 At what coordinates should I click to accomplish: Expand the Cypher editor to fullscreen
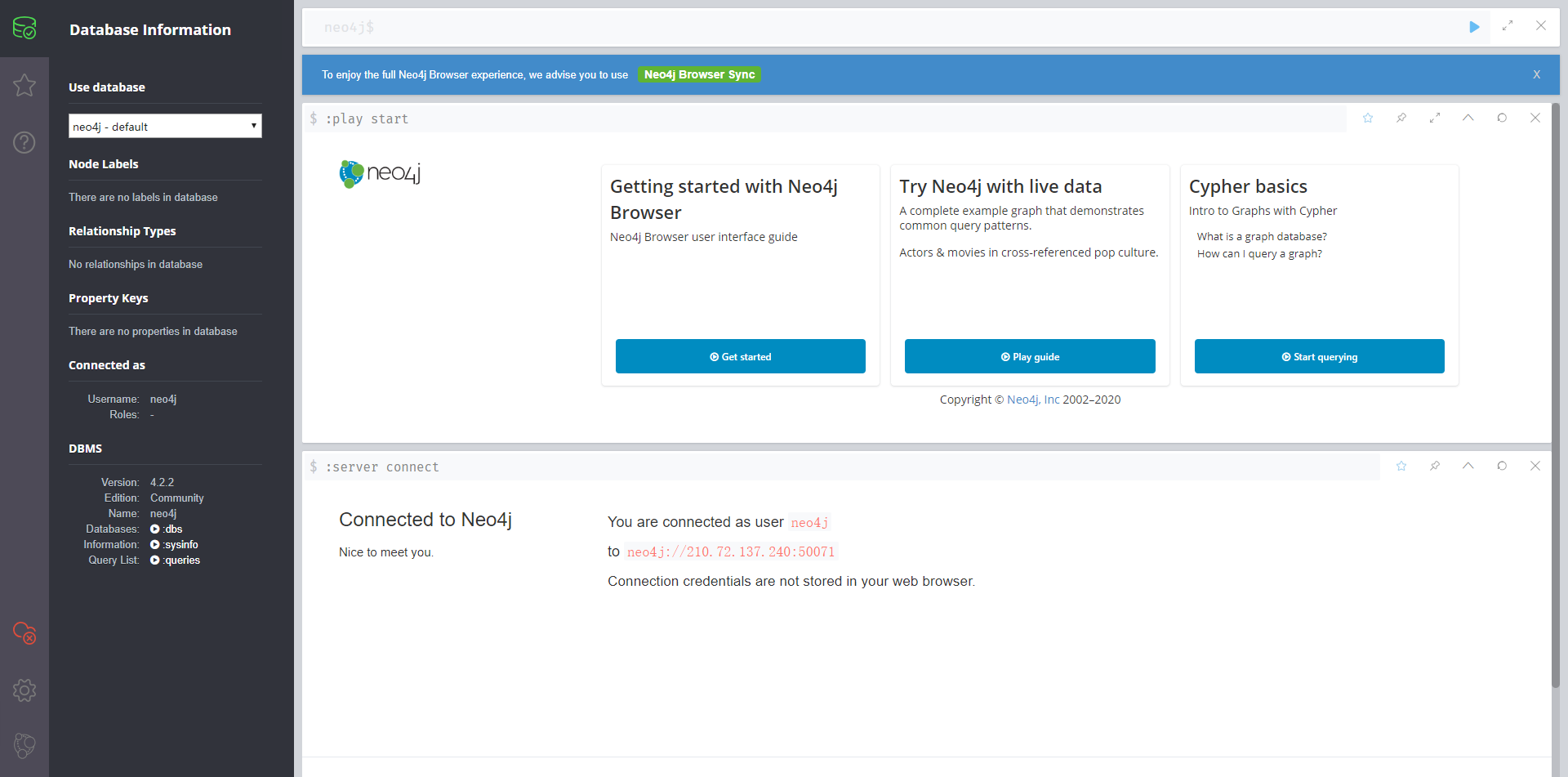tap(1508, 26)
